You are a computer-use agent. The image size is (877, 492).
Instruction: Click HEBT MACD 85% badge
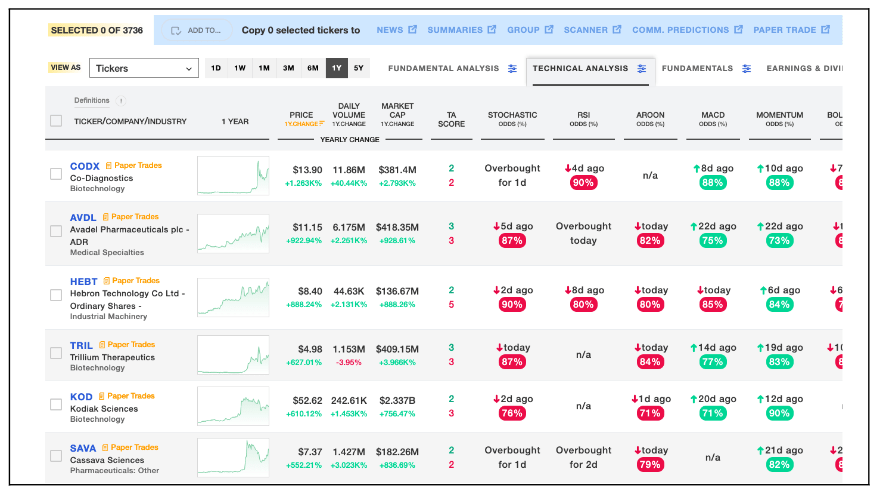[x=713, y=305]
